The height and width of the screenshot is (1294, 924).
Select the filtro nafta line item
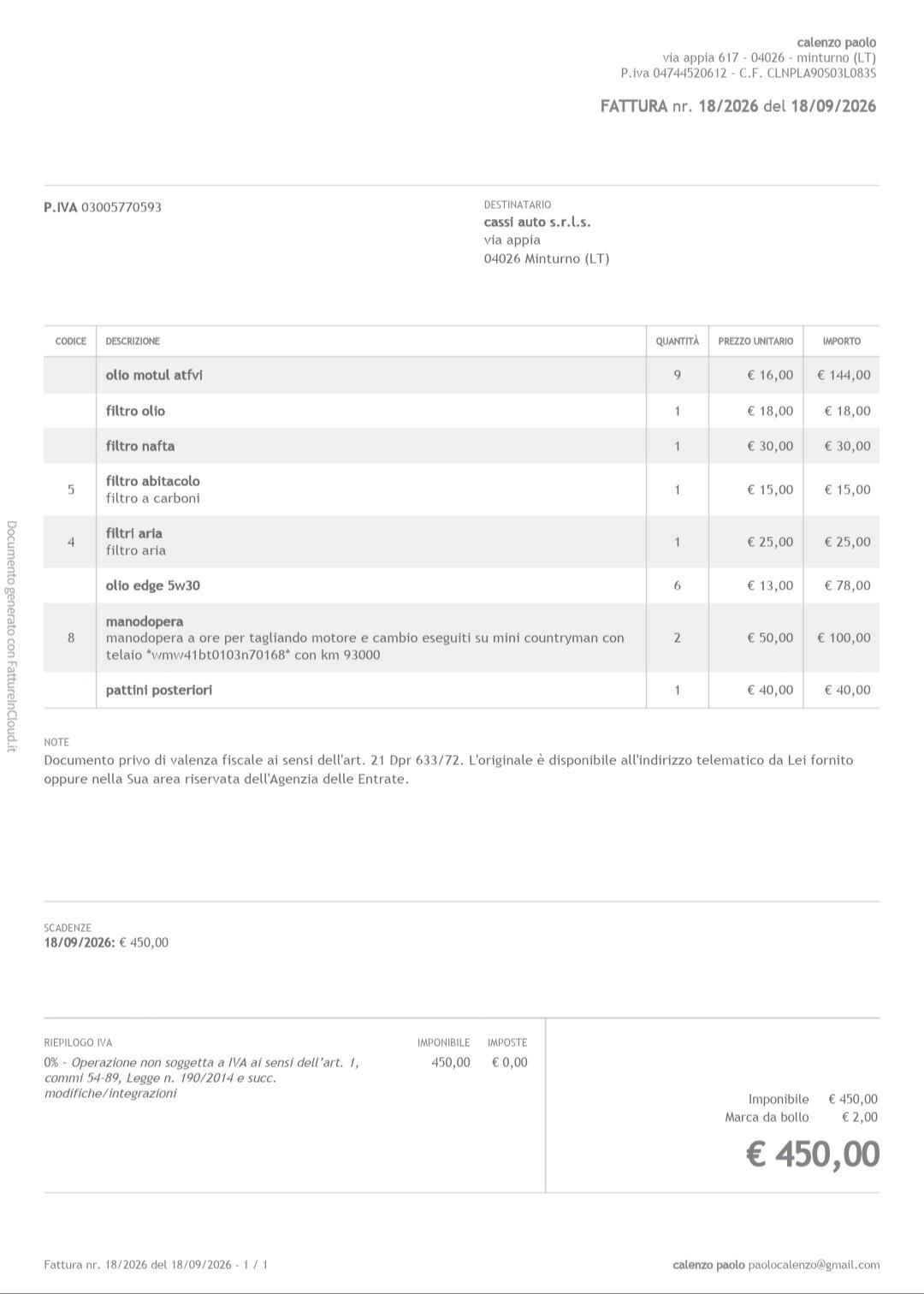tap(461, 446)
